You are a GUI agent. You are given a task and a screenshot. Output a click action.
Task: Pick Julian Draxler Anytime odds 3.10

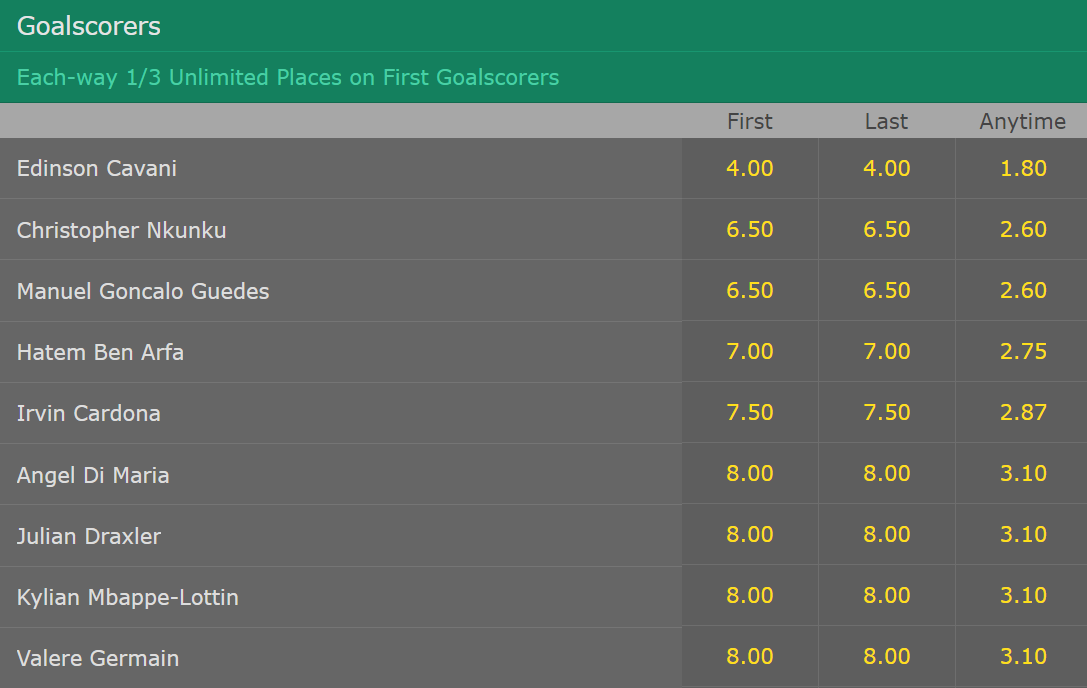pos(1023,535)
